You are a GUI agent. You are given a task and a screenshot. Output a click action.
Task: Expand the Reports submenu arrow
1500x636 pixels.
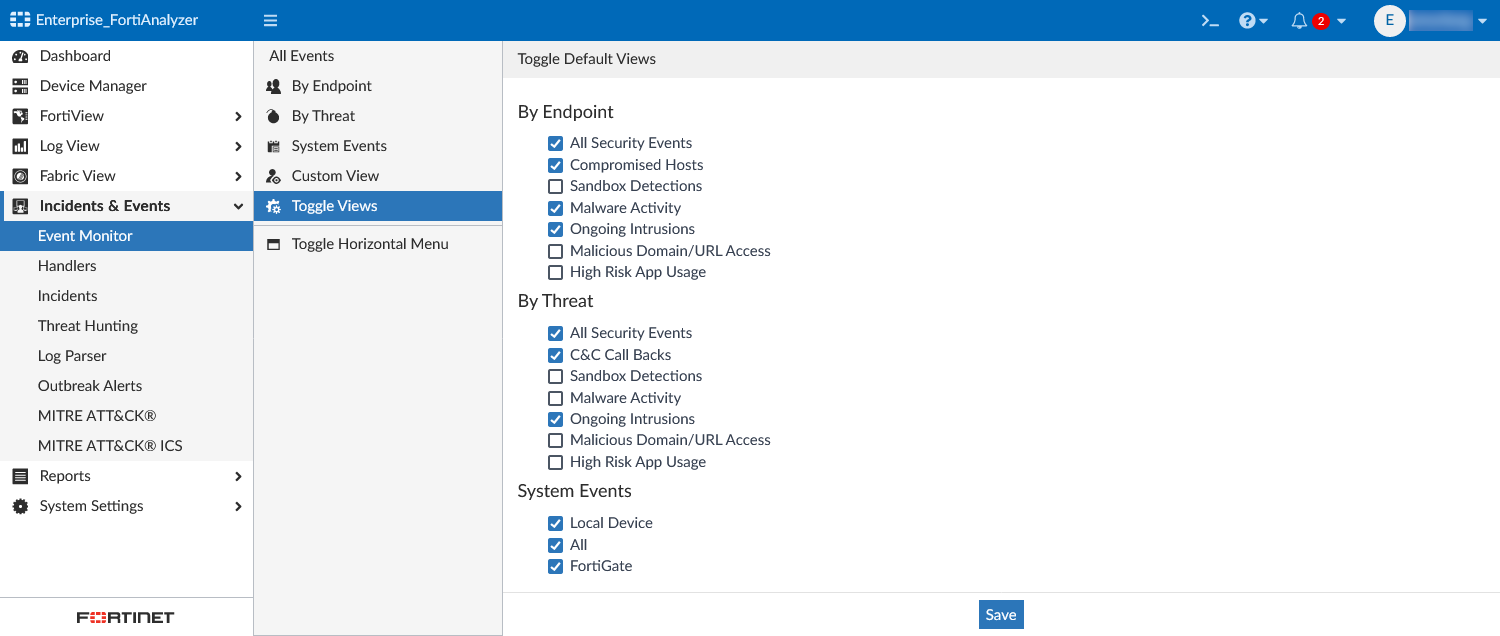[238, 476]
